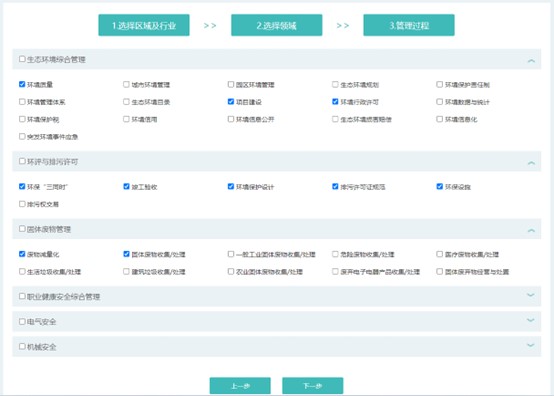Check the 生态环境损害赔偿 checkbox
554x396 pixels.
335,119
